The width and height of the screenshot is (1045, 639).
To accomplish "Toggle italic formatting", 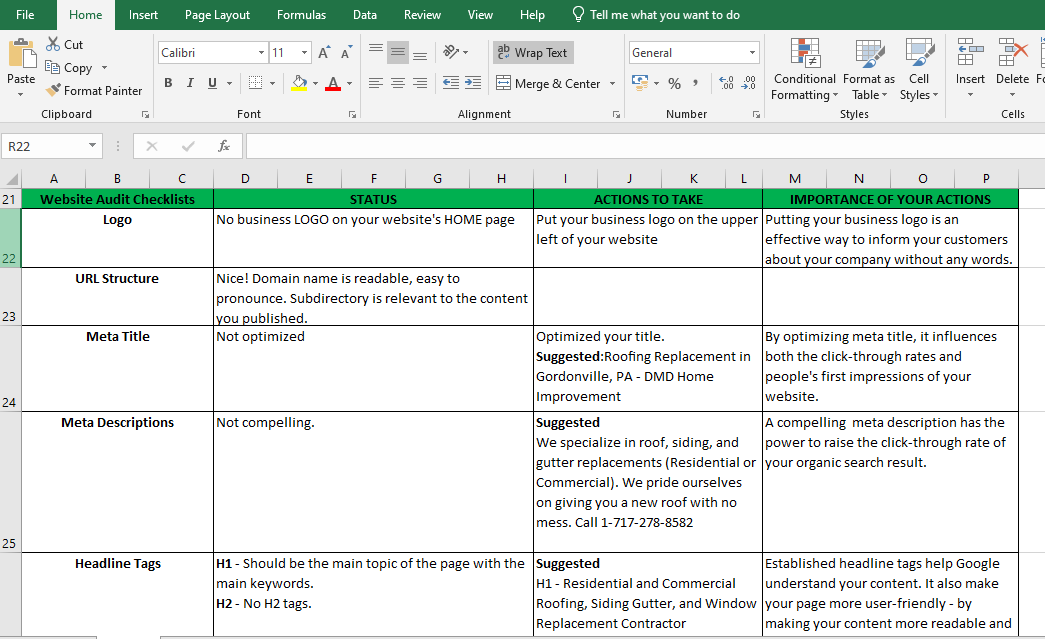I will coord(191,83).
